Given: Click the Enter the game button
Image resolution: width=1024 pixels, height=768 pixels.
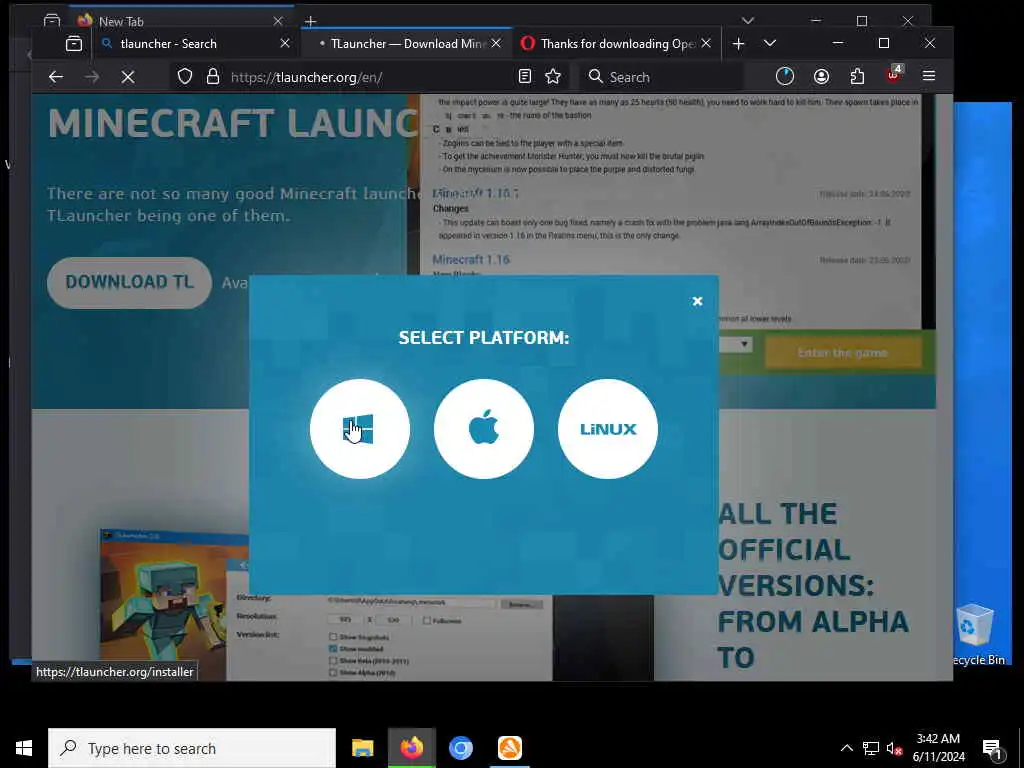Looking at the screenshot, I should (843, 353).
